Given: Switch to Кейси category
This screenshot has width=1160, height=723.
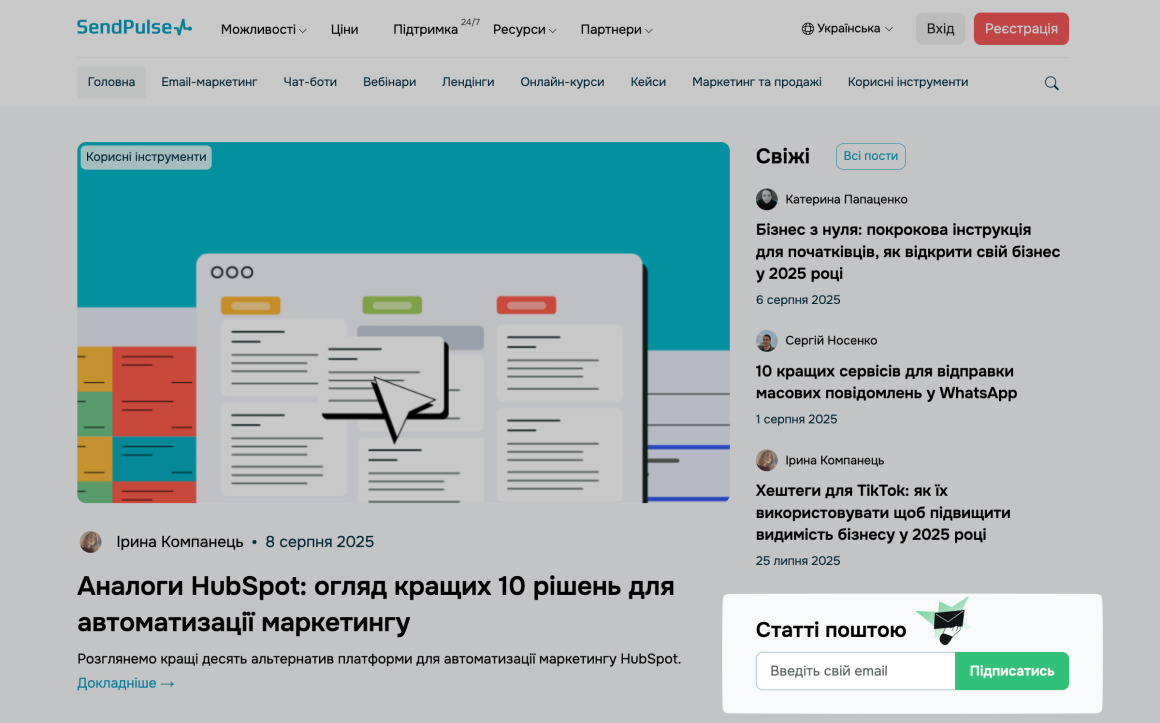Looking at the screenshot, I should point(648,82).
